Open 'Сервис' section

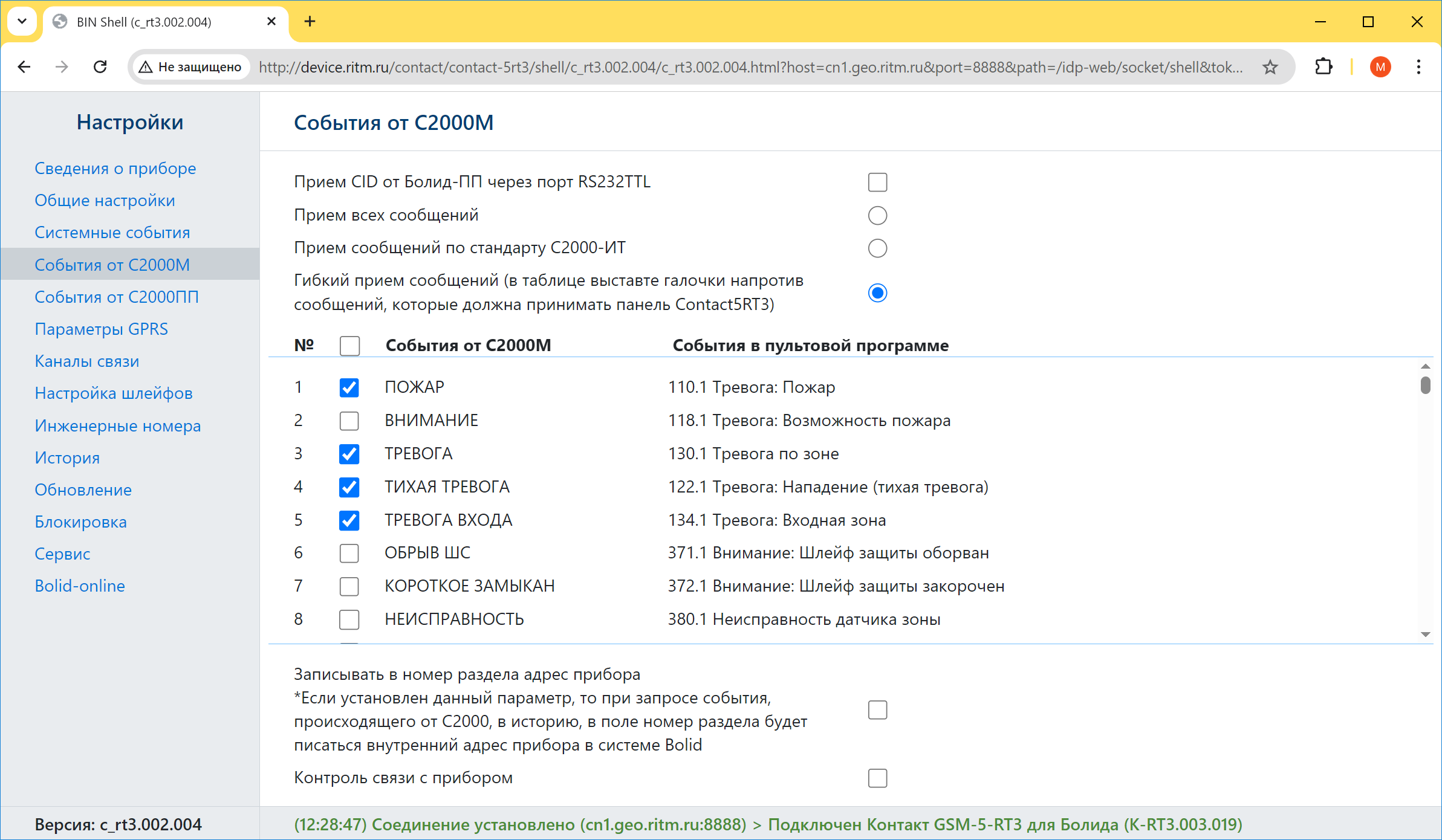pyautogui.click(x=62, y=554)
